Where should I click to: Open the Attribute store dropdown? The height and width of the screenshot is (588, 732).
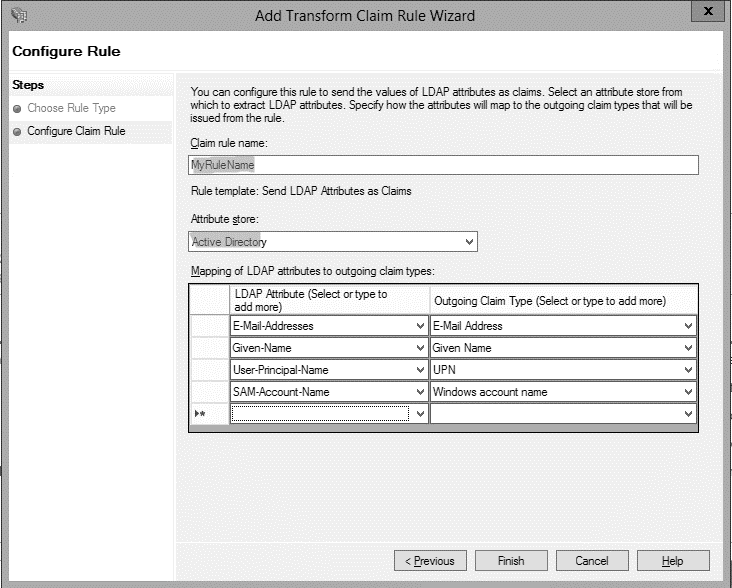point(469,242)
